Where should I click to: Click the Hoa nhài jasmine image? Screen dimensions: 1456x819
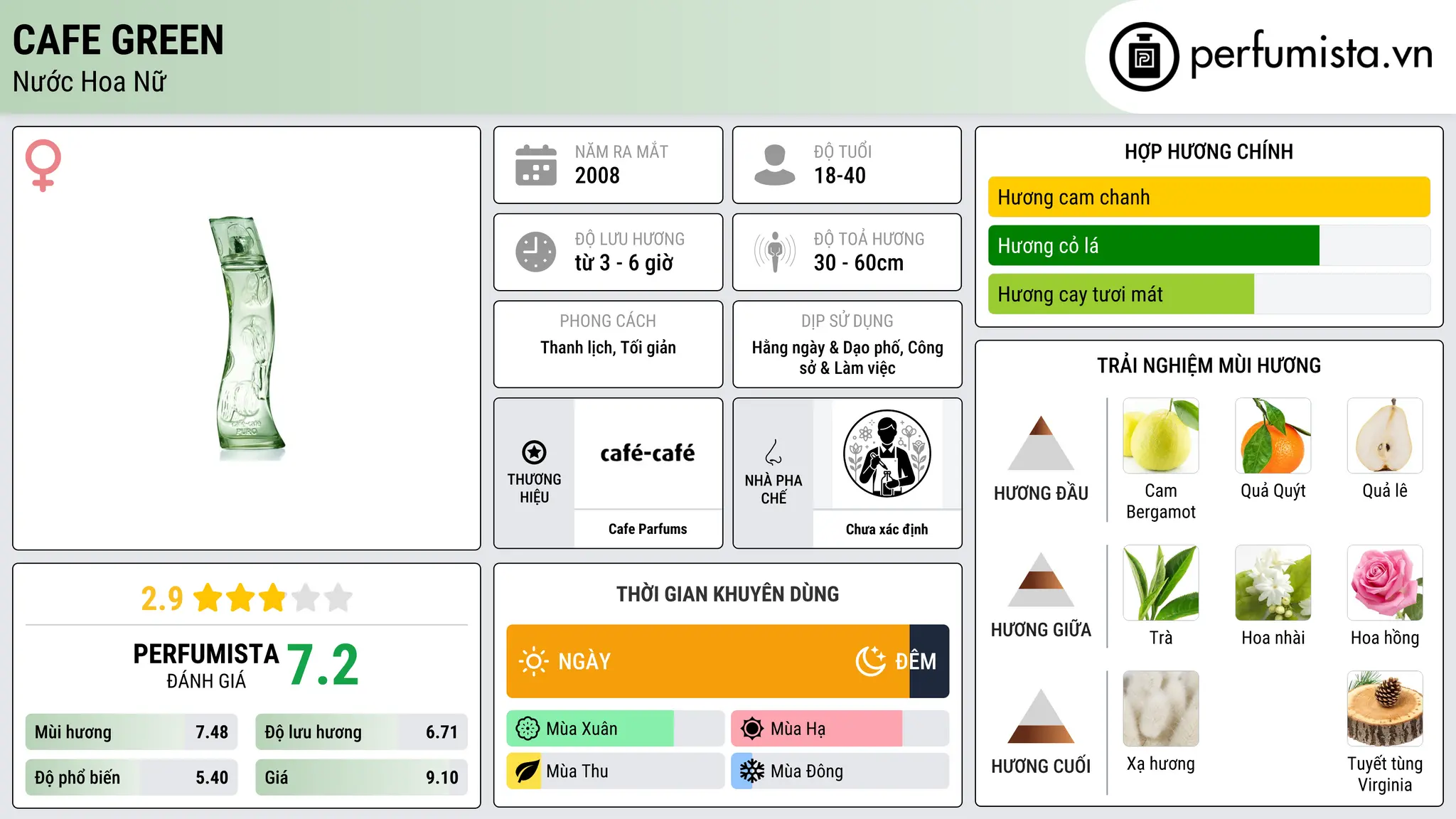click(x=1273, y=583)
